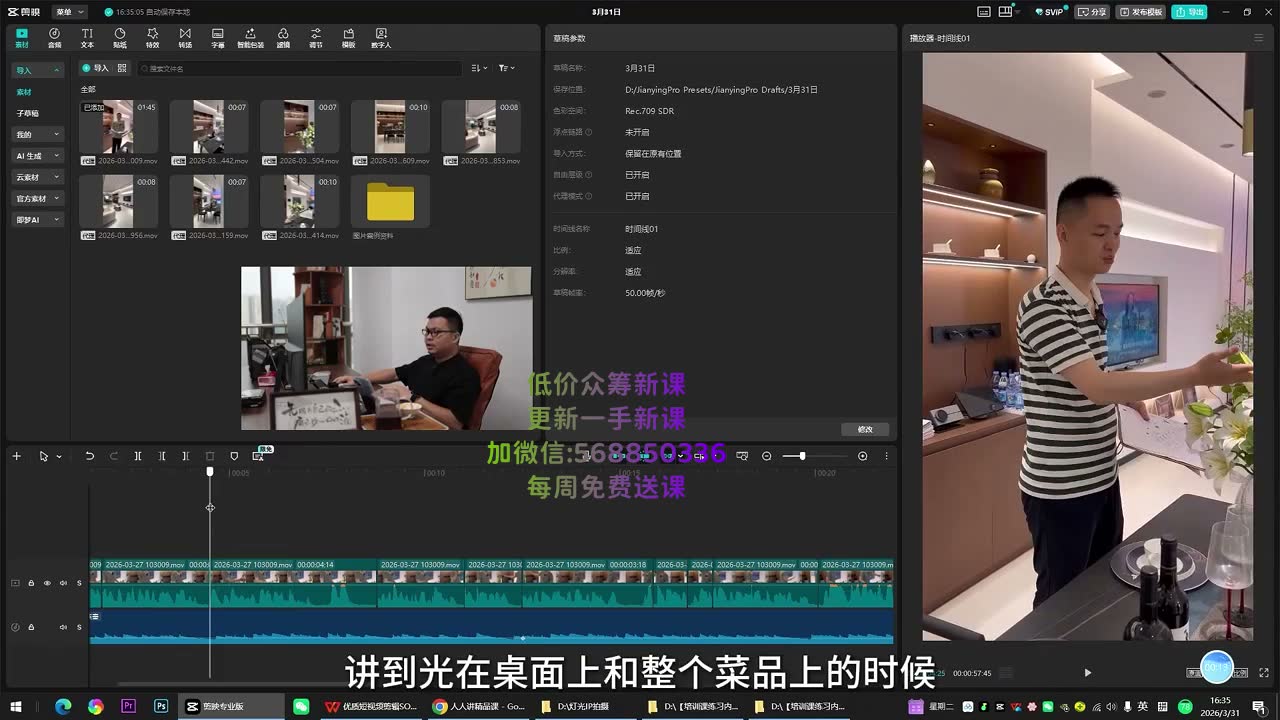Viewport: 1280px width, 720px height.
Task: Click the undo arrow in timeline toolbar
Action: coord(89,456)
